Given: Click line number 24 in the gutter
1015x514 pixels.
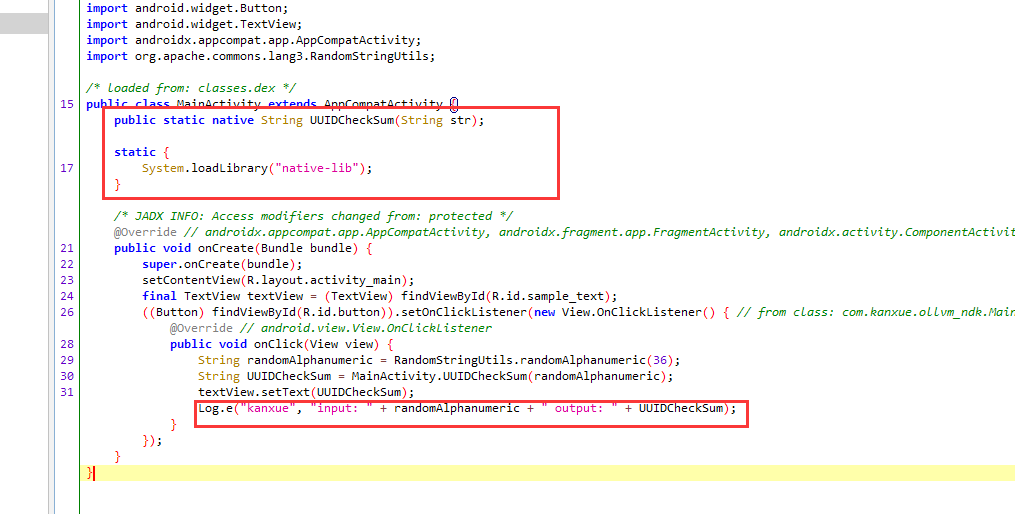Looking at the screenshot, I should (67, 296).
